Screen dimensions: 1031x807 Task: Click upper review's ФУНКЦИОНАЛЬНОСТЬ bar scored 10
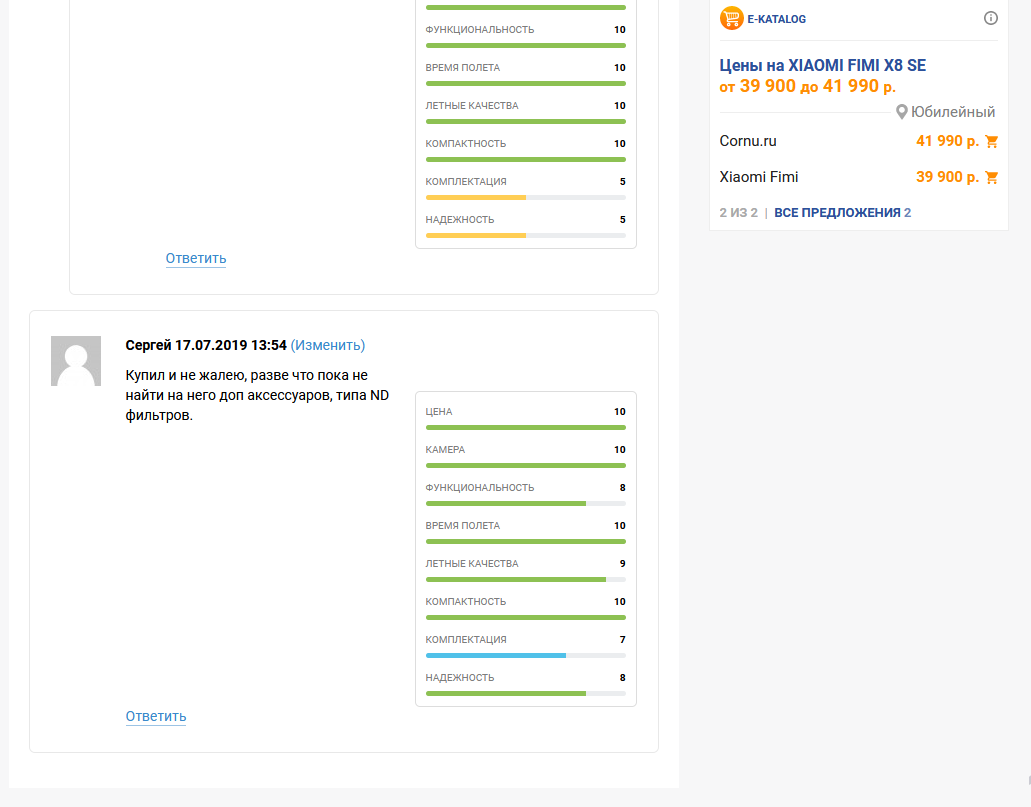[x=525, y=45]
